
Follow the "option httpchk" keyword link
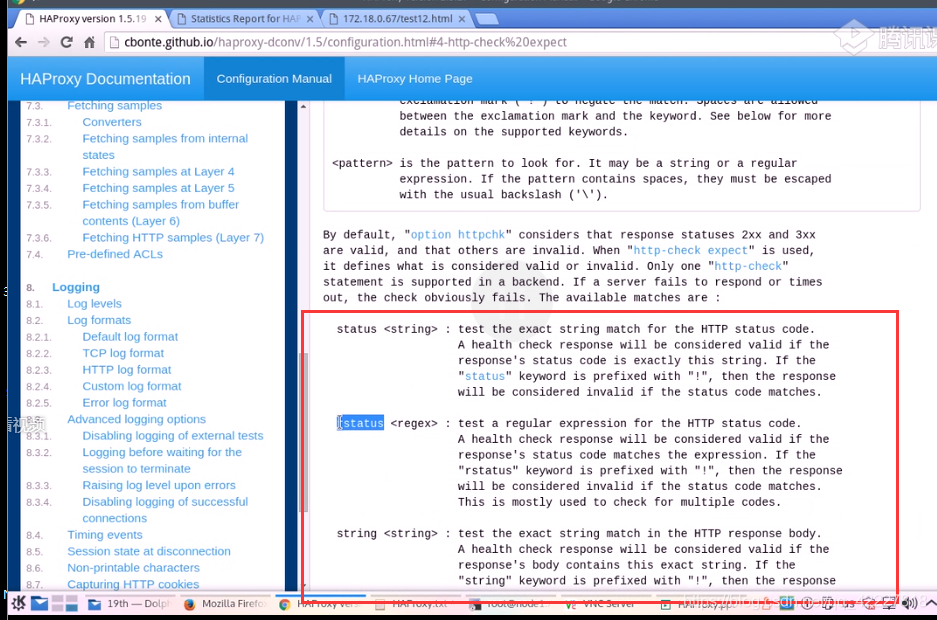click(x=458, y=235)
